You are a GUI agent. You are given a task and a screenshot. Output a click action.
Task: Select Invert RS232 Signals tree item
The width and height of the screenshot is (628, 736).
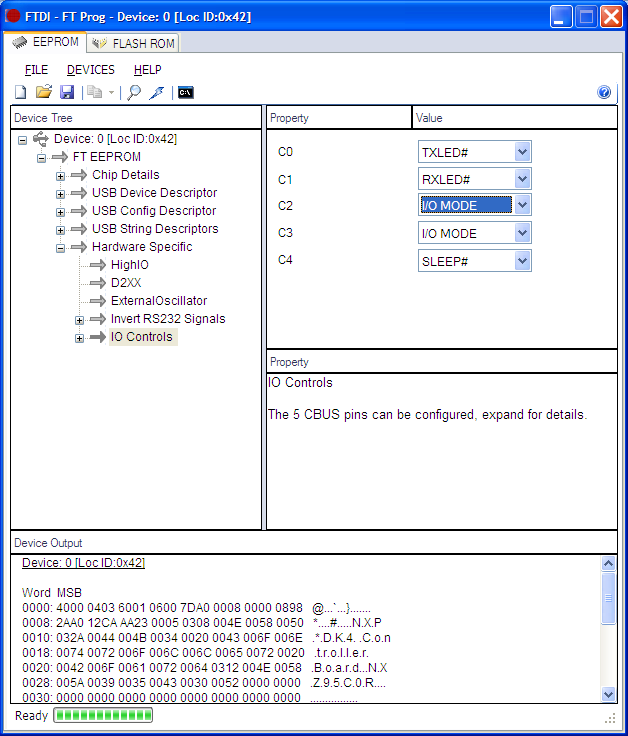coord(168,319)
